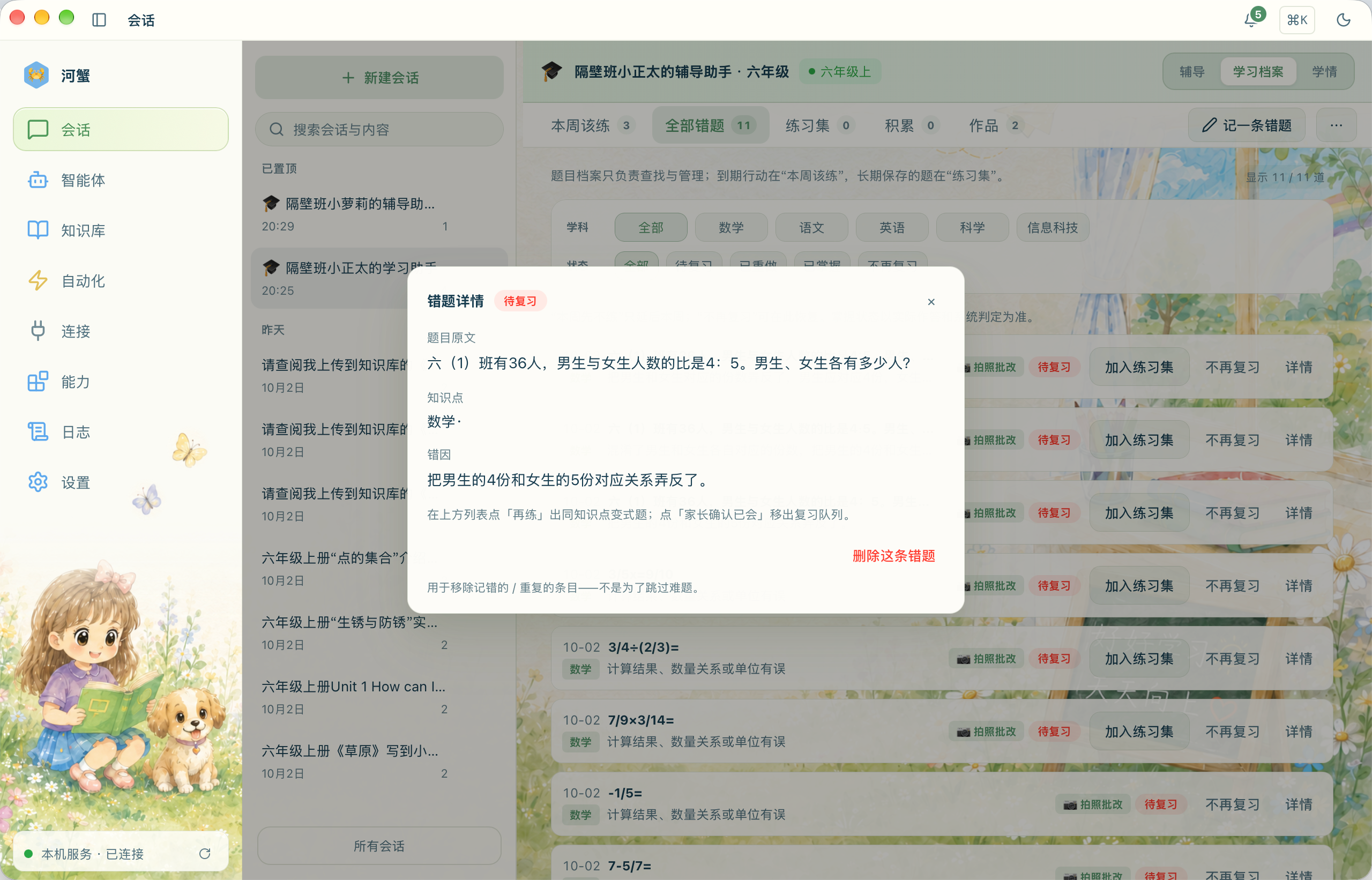The width and height of the screenshot is (1372, 880).
Task: Switch to 学情 view tab
Action: click(x=1324, y=71)
